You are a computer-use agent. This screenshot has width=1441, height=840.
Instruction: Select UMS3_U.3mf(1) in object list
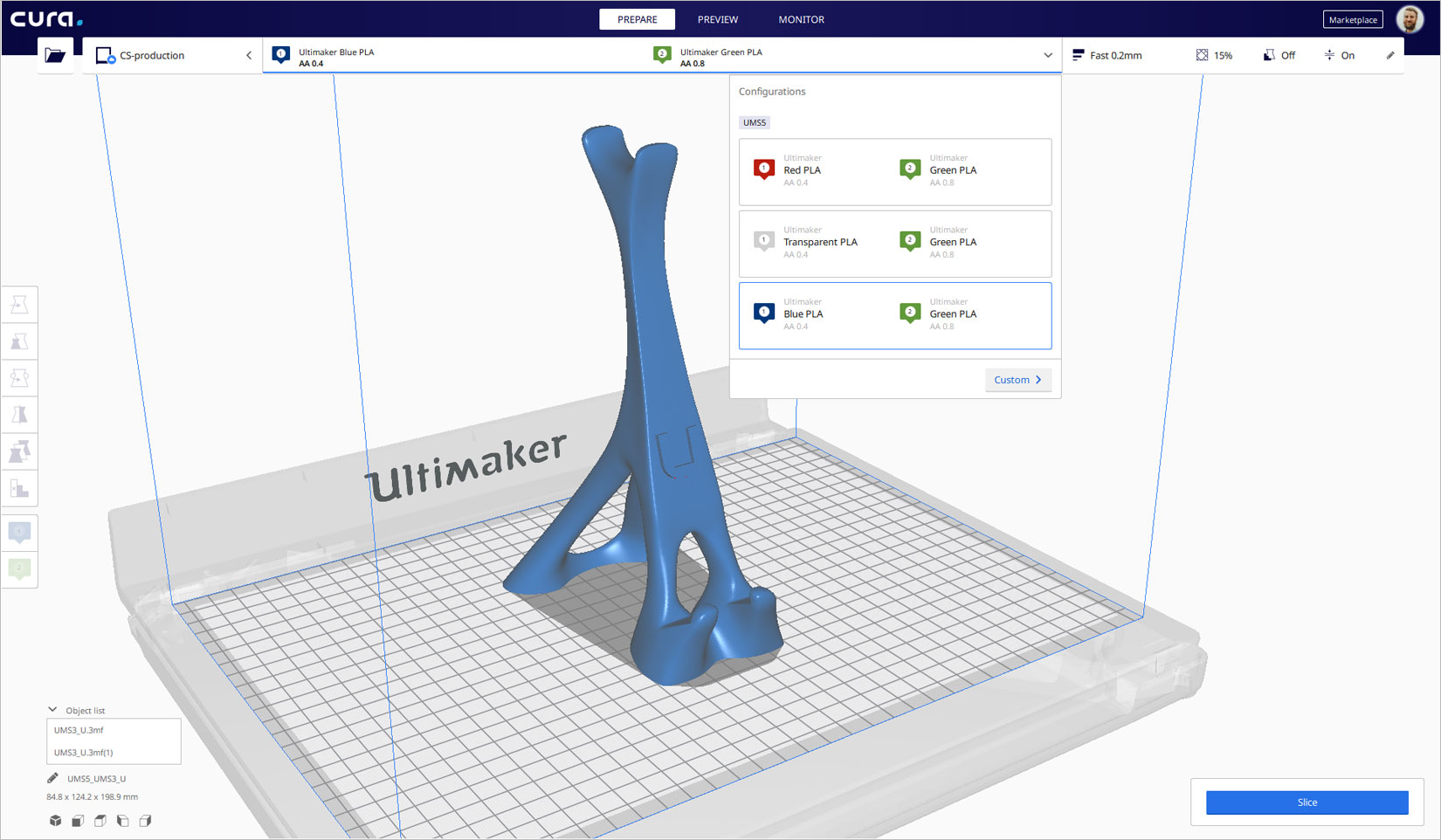pos(114,752)
